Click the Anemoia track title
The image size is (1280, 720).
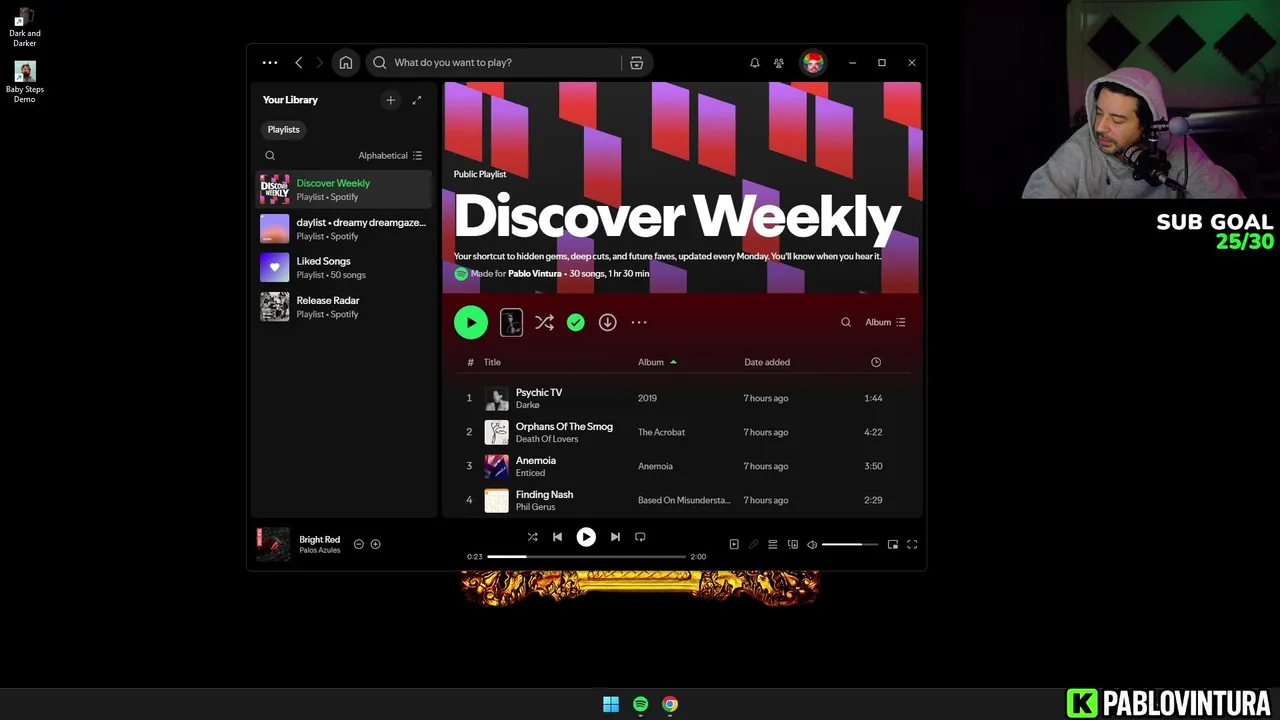[536, 460]
